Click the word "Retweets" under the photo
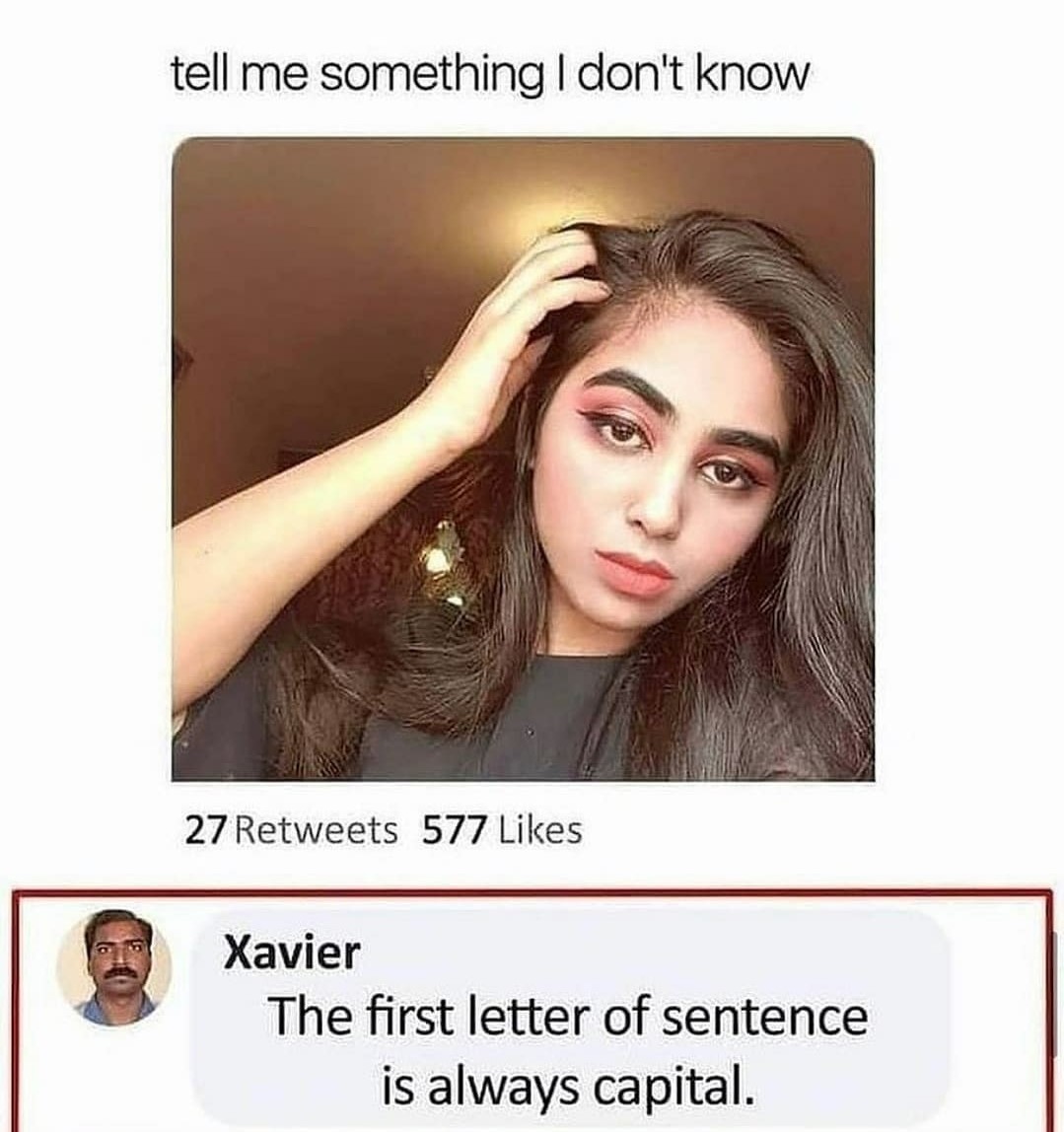The image size is (1064, 1132). (318, 830)
